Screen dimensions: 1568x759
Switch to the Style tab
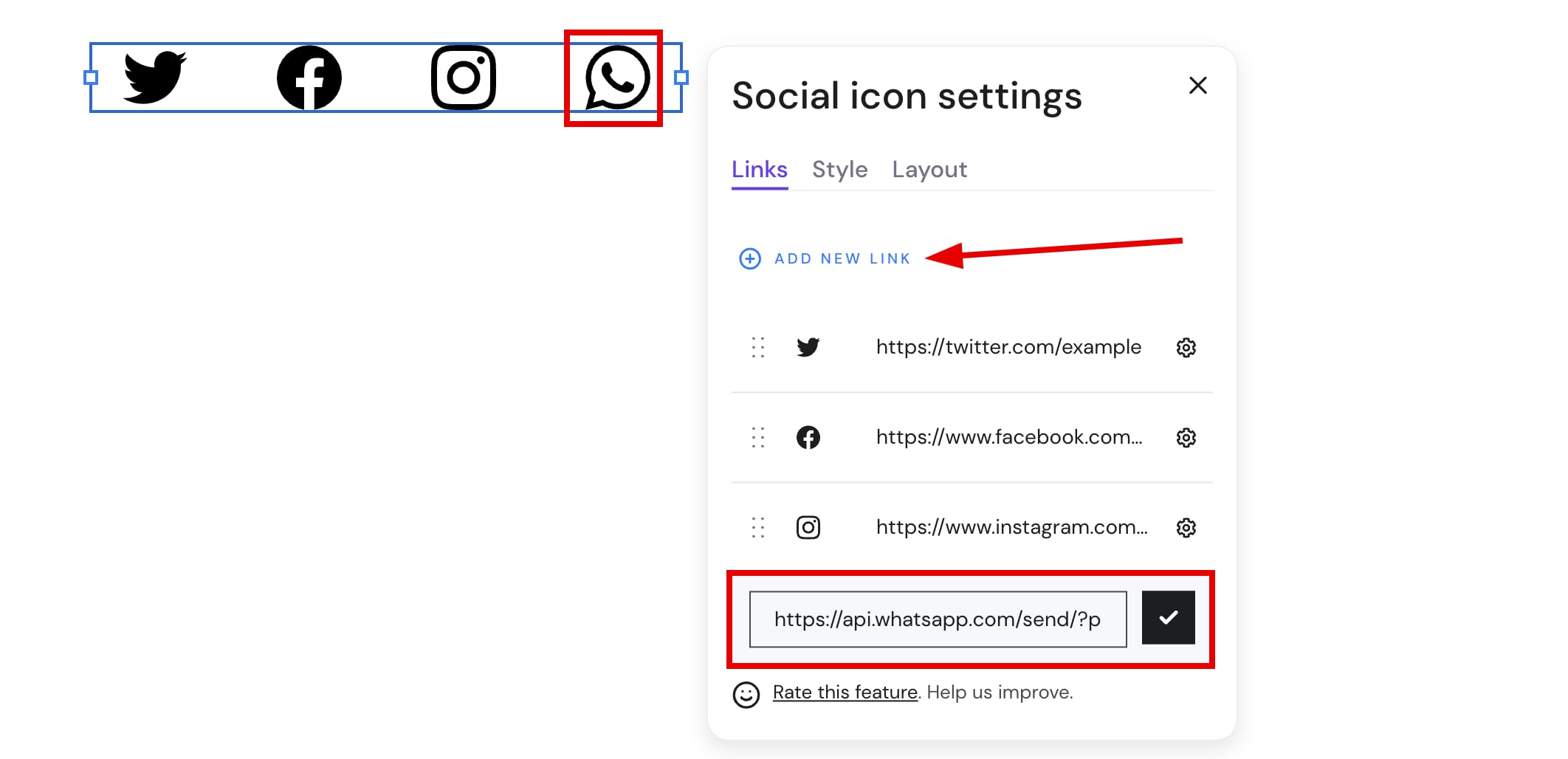840,169
